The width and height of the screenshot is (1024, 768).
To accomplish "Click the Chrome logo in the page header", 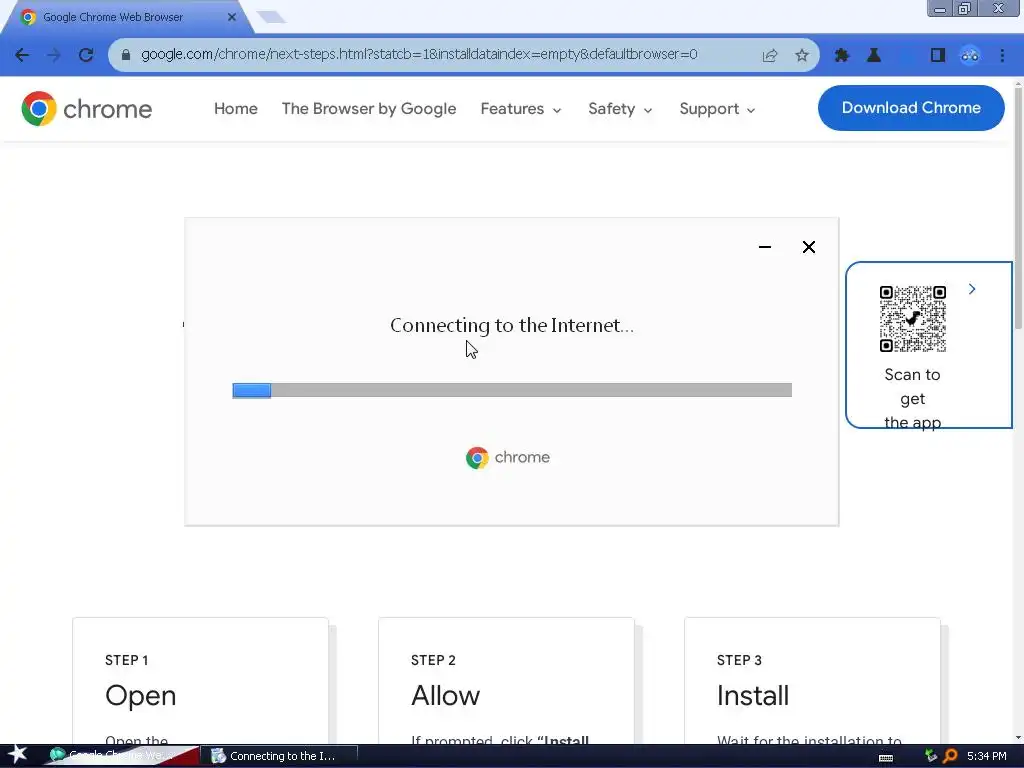I will point(86,108).
